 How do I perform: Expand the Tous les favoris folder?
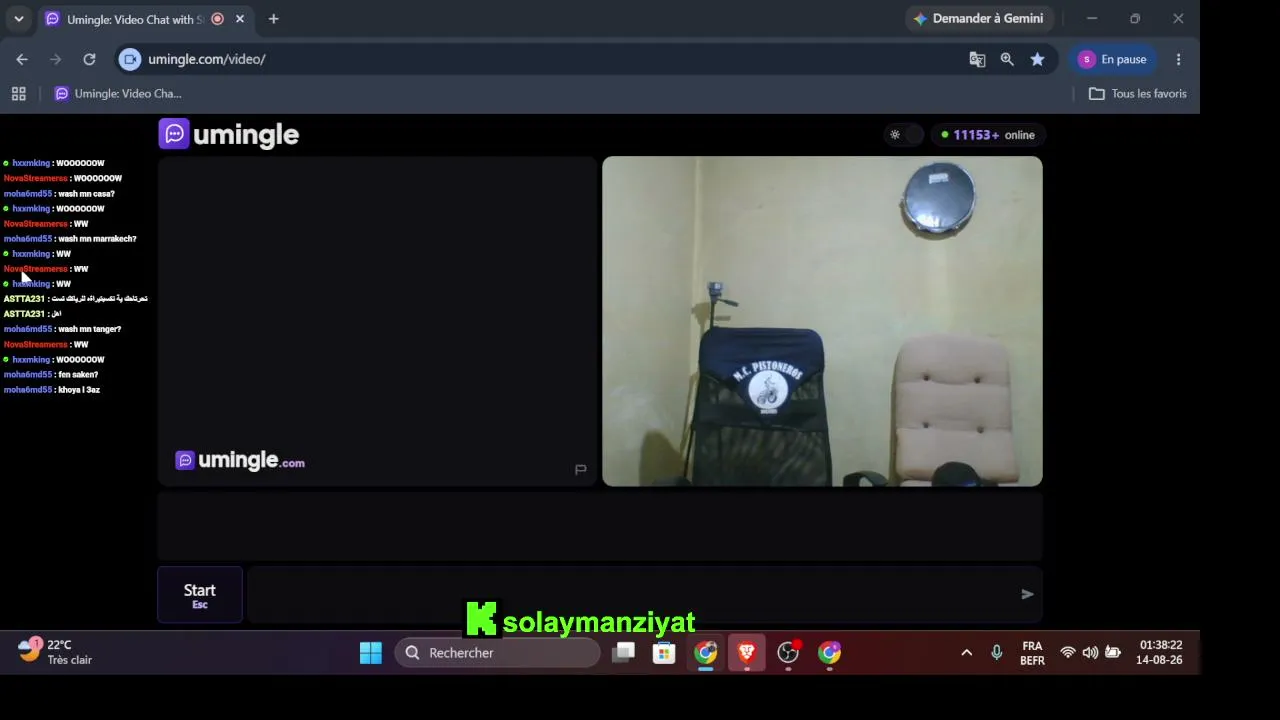1138,94
